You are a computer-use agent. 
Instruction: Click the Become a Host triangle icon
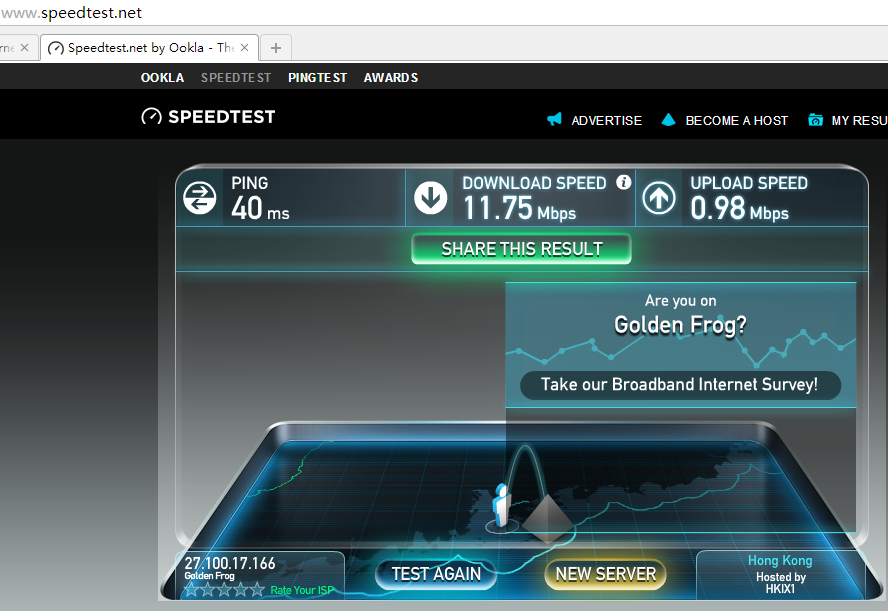click(x=668, y=119)
